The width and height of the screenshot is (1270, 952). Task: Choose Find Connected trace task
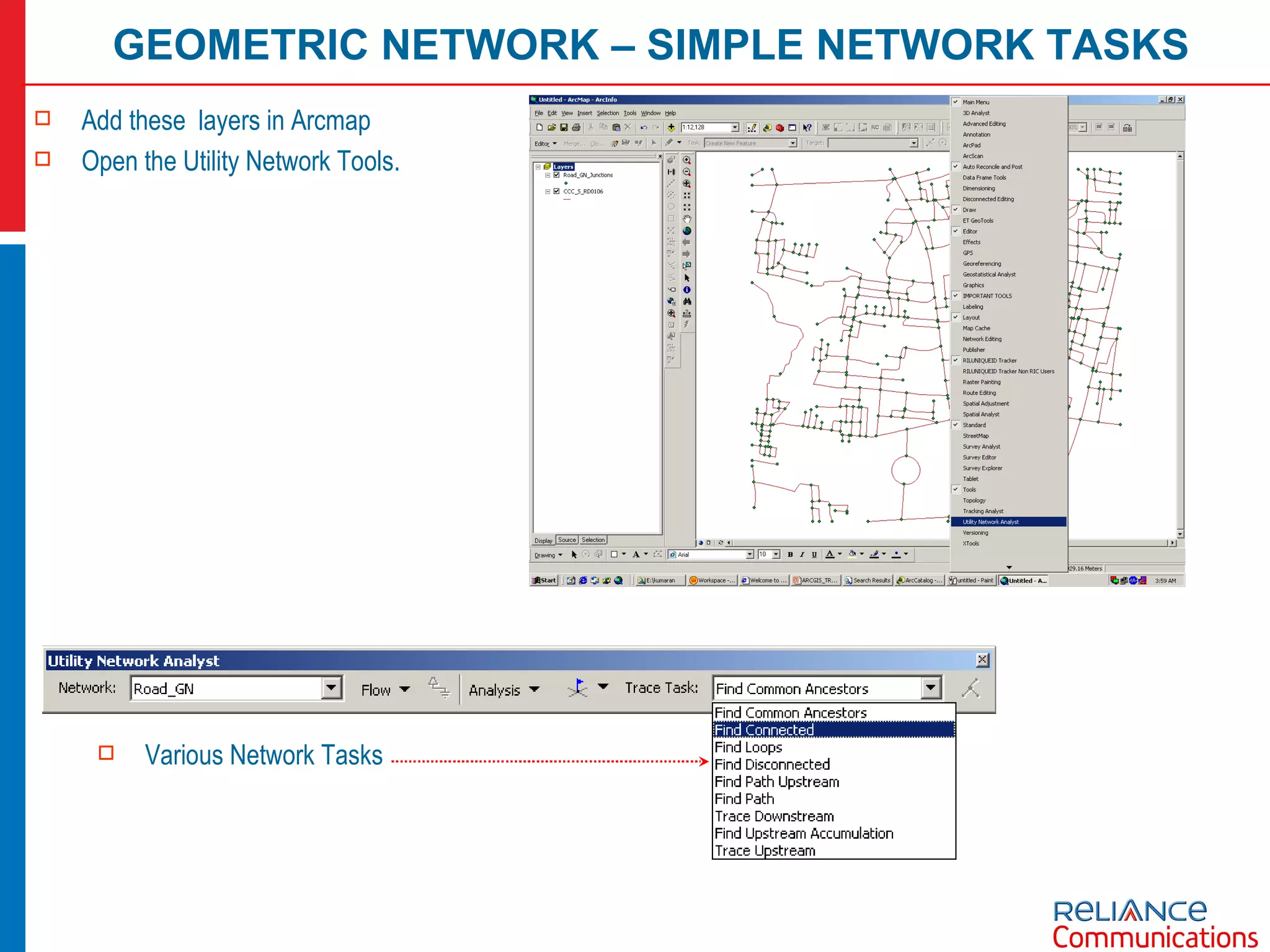pyautogui.click(x=833, y=729)
